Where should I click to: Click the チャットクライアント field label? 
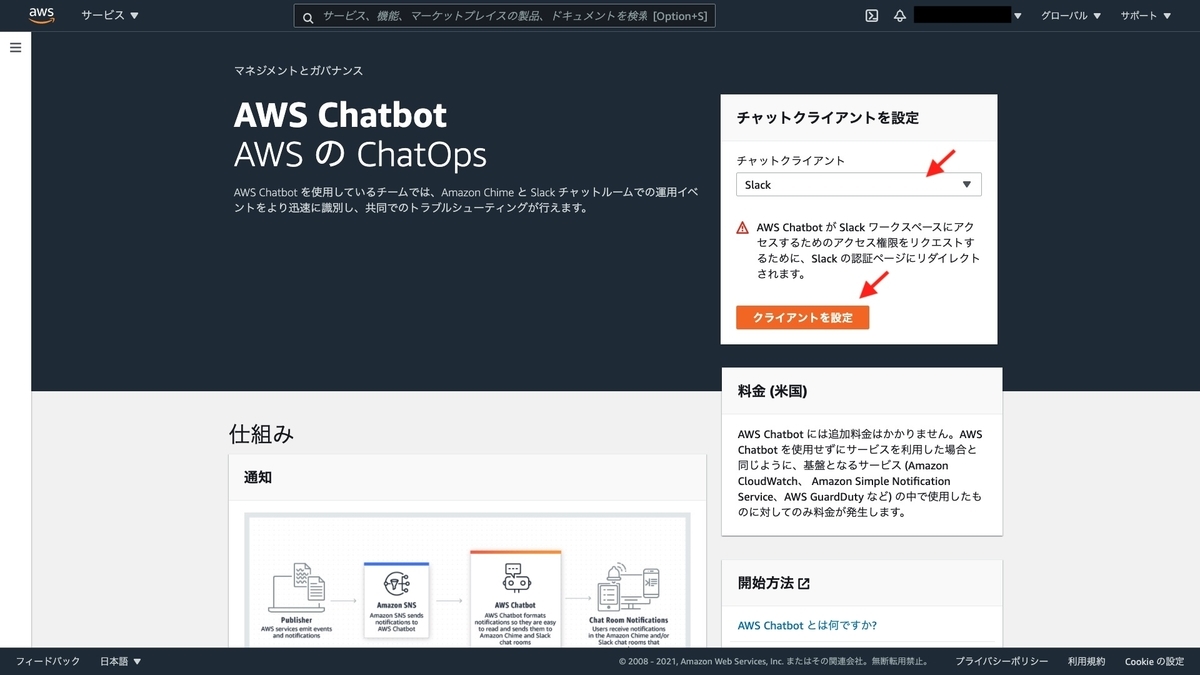(791, 160)
